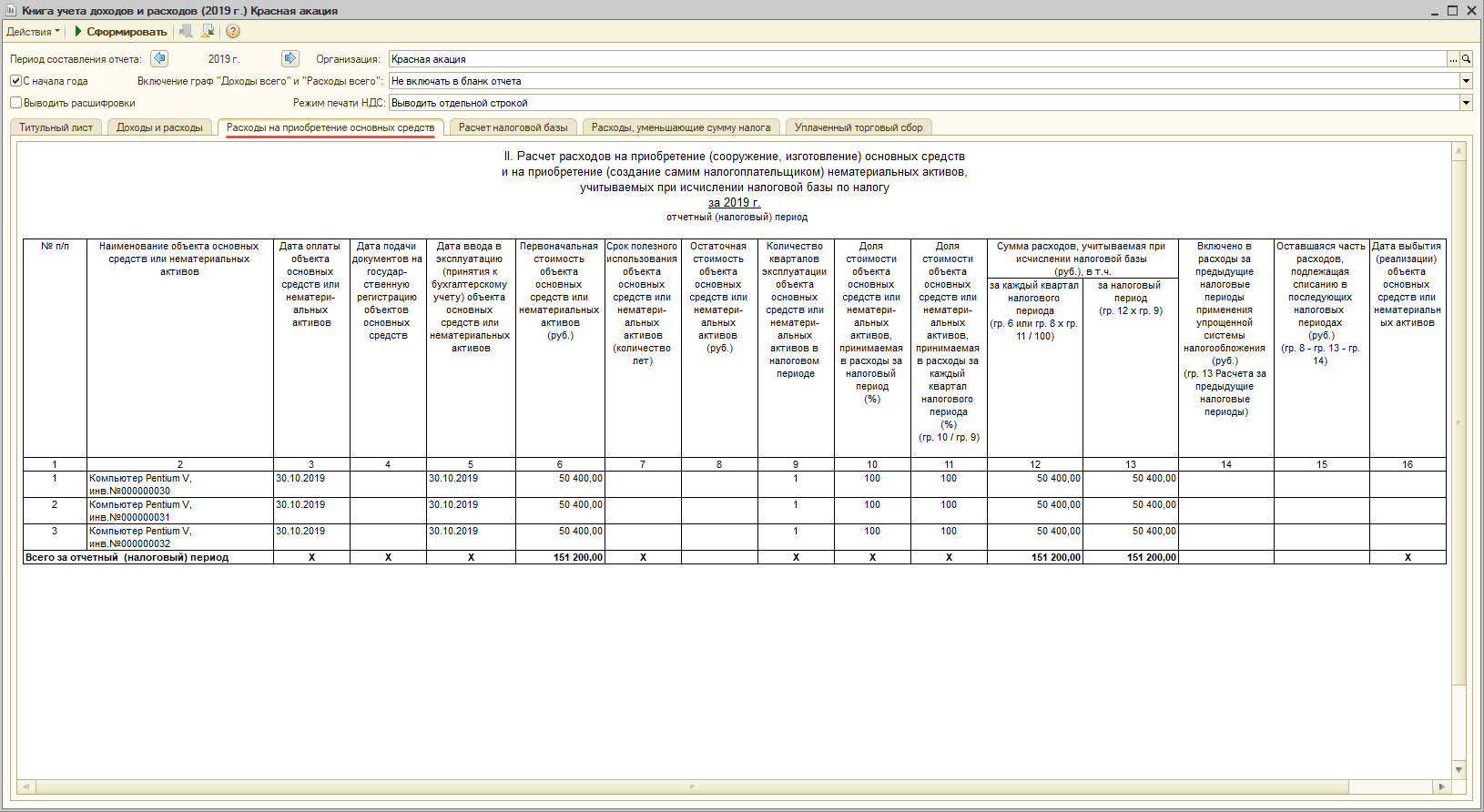1484x812 pixels.
Task: Click the magnifier open button in Организация field
Action: (x=1466, y=59)
